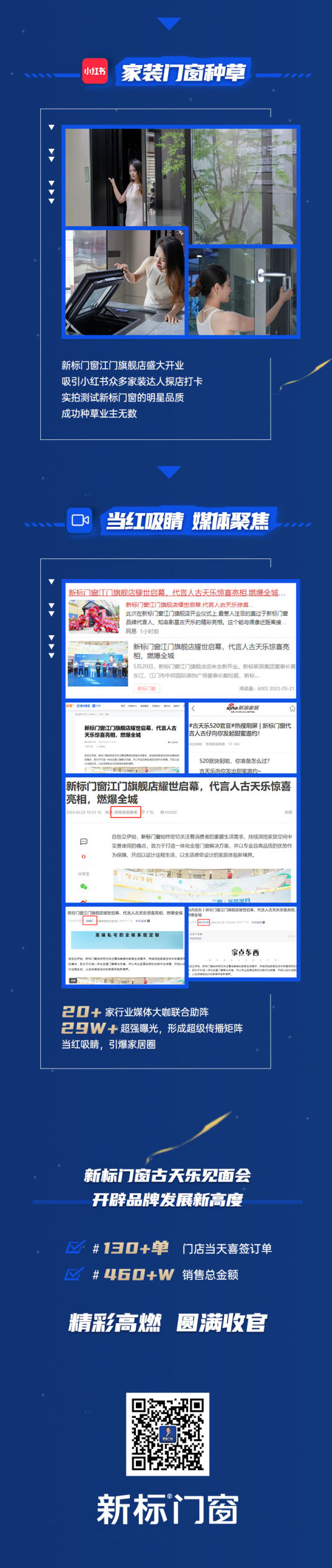The image size is (332, 1568).
Task: Open photo of woman gripping the door handle
Action: 242,292
